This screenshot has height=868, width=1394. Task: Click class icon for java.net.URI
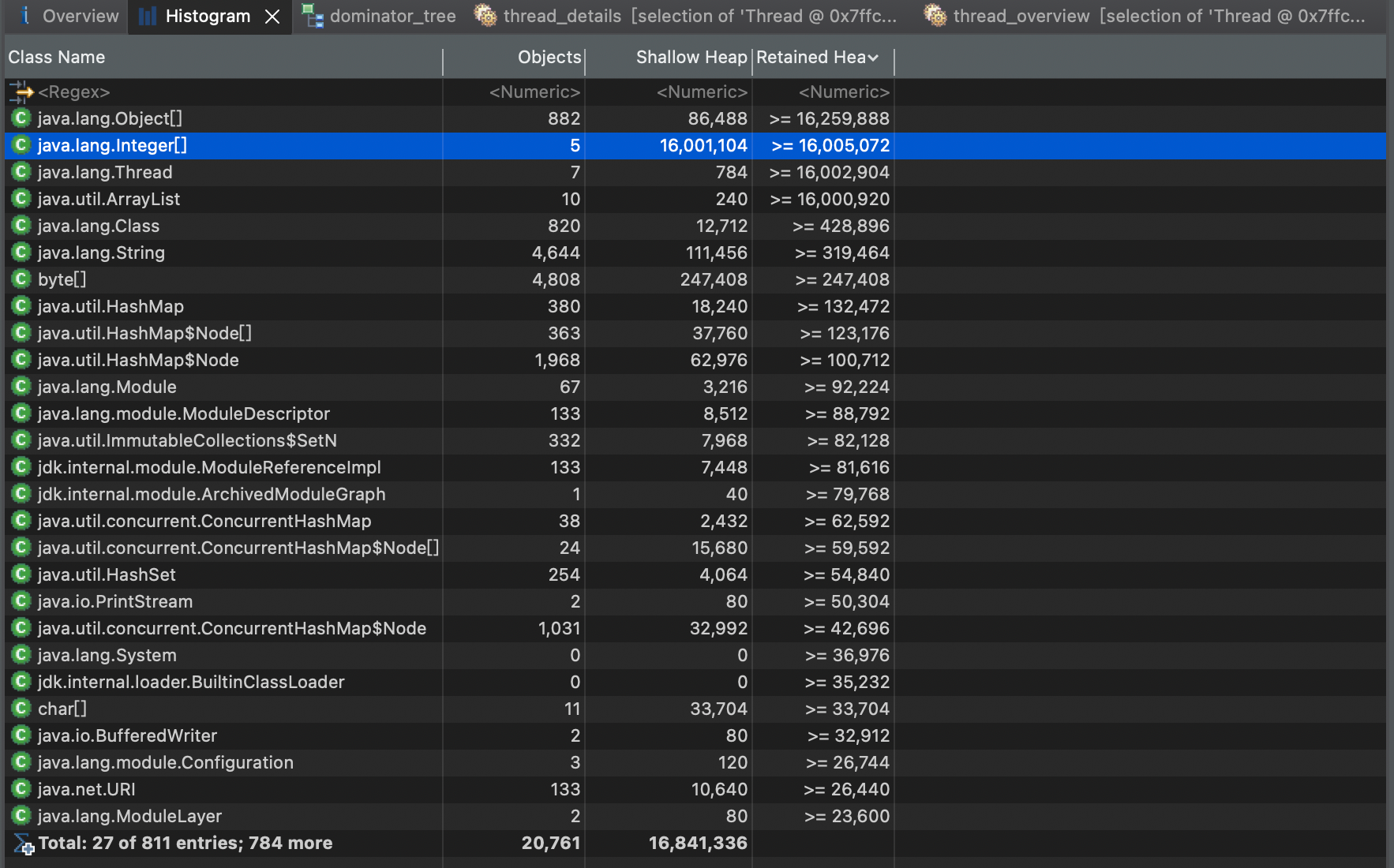[x=21, y=789]
